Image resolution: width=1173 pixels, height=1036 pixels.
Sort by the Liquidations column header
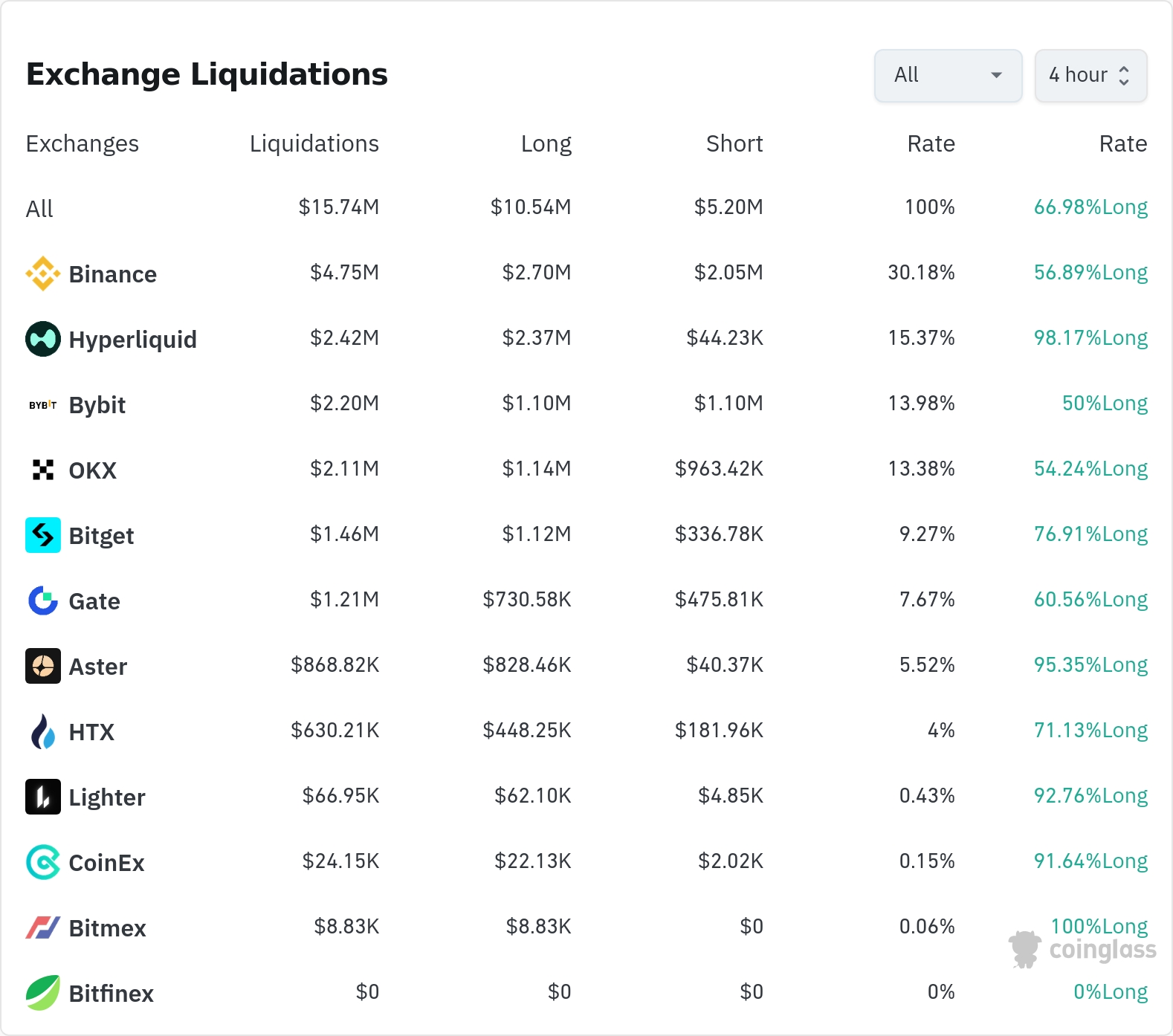pyautogui.click(x=314, y=143)
